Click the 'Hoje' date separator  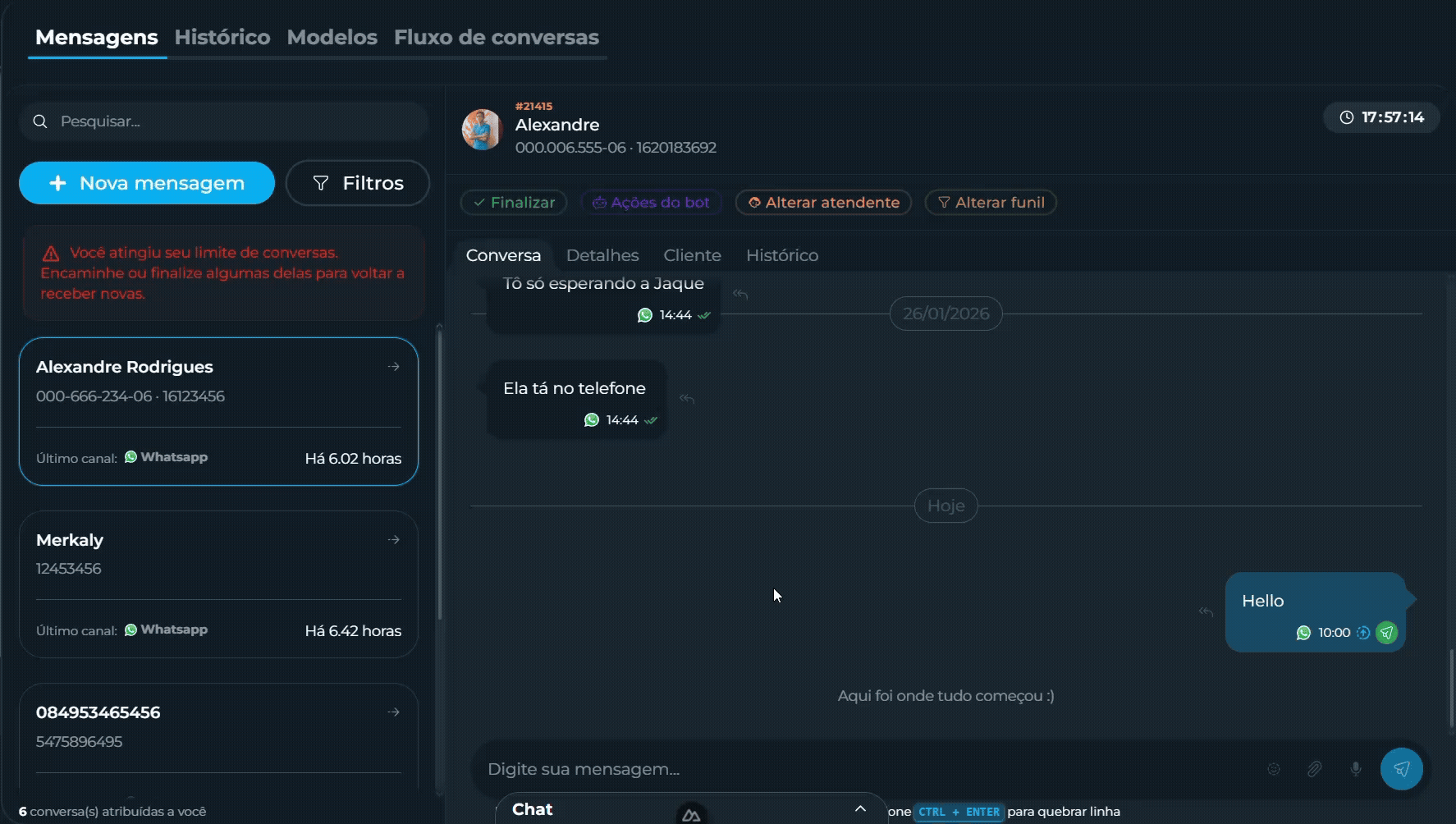[945, 506]
